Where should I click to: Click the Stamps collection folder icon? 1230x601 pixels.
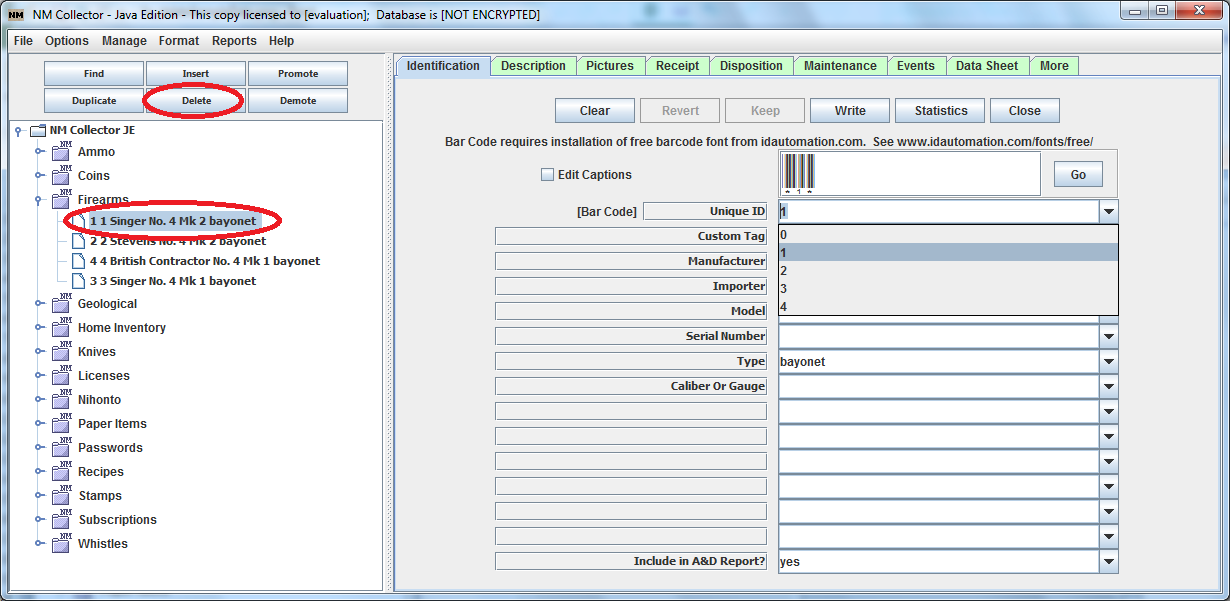[x=59, y=495]
